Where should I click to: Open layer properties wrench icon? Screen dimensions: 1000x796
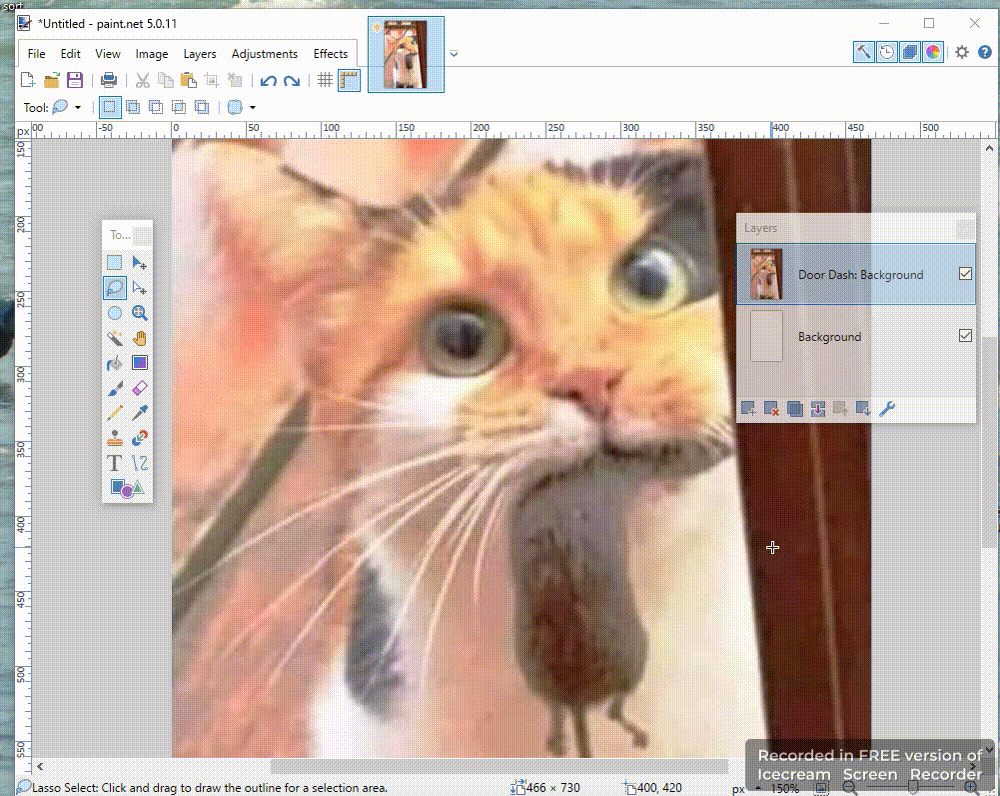coord(886,409)
